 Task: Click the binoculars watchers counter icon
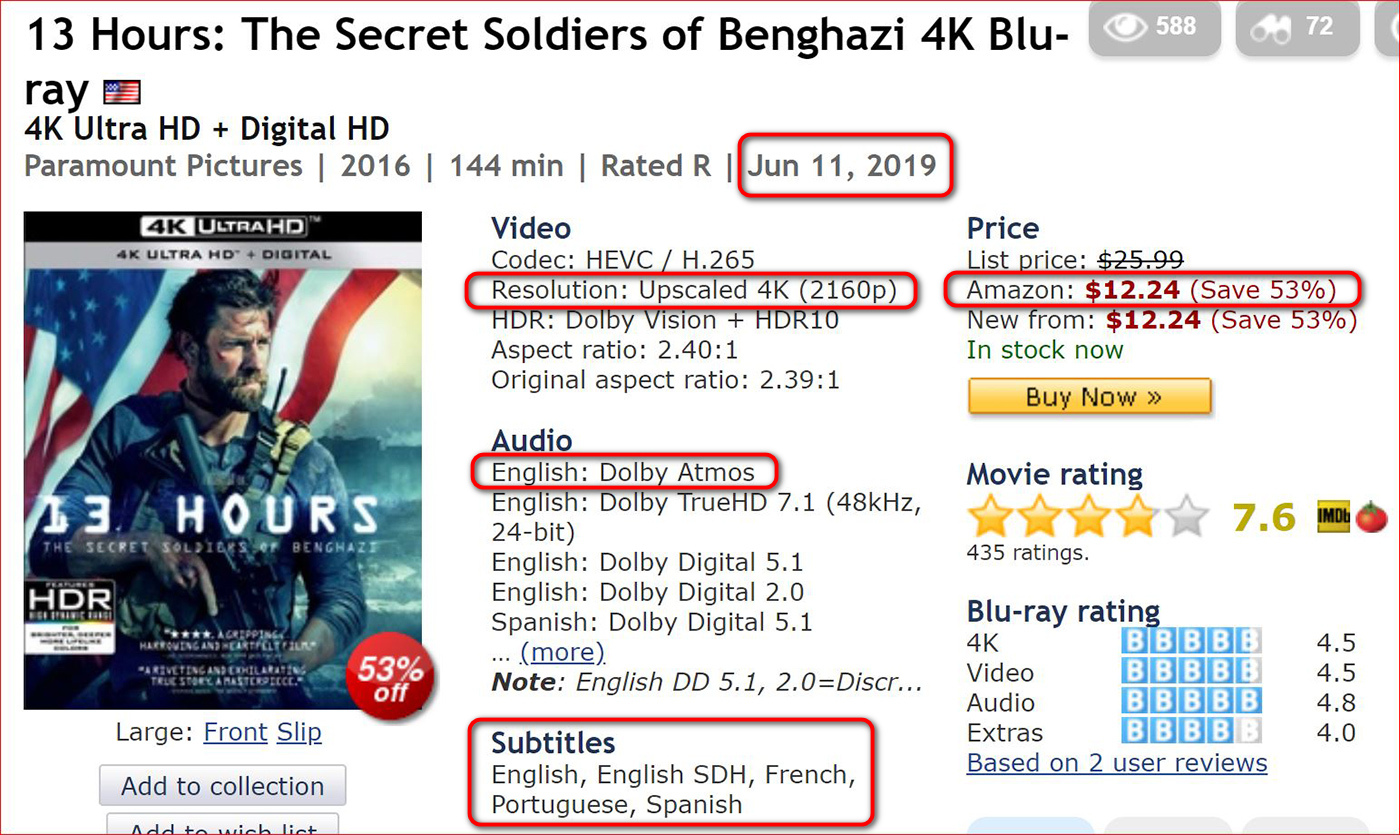point(1270,28)
